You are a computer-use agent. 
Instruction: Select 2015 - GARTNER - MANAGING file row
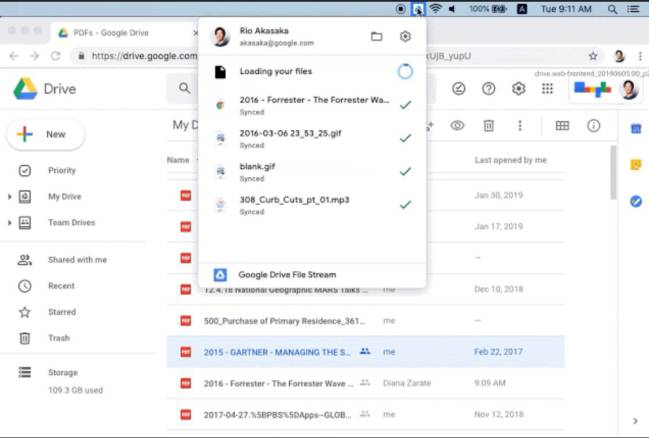tap(365, 352)
